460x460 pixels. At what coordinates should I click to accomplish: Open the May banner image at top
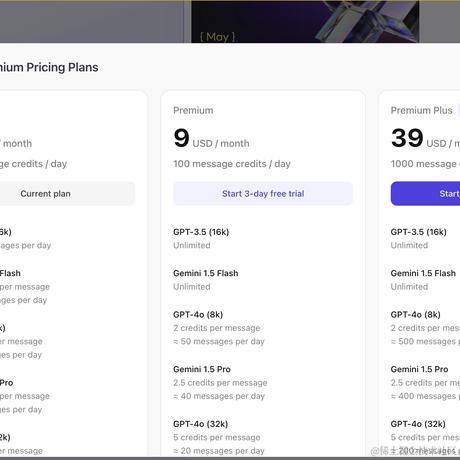click(x=305, y=21)
